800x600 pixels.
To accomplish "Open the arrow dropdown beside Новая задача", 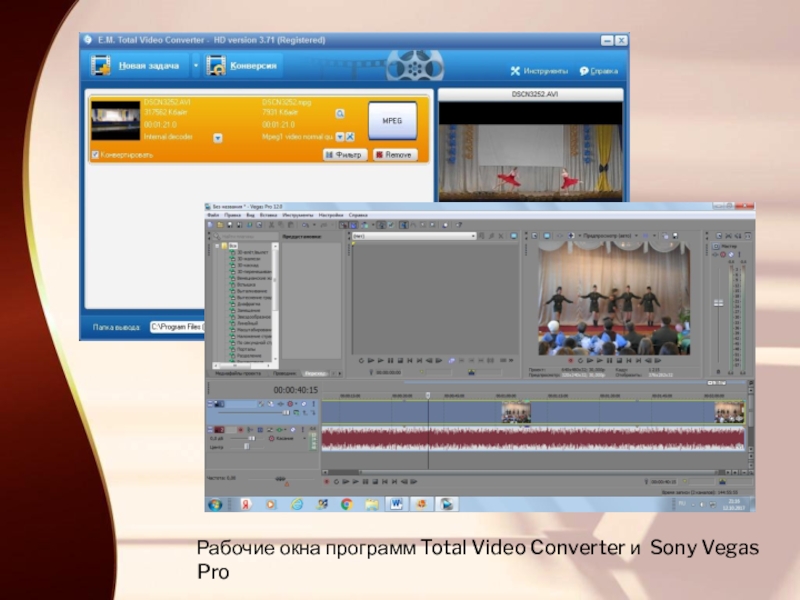I will point(195,67).
